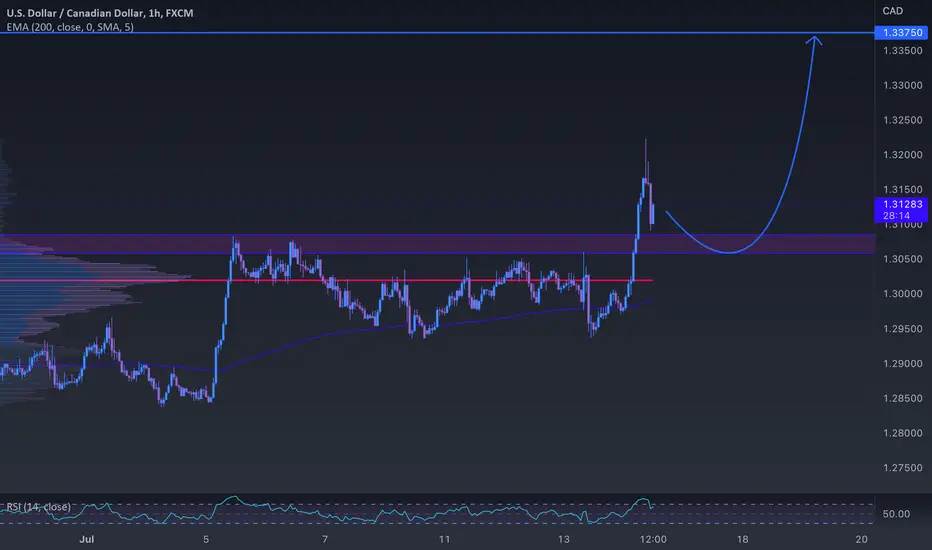Select the red horizontal support line
Screen dimensions: 932x550
pyautogui.click(x=326, y=280)
